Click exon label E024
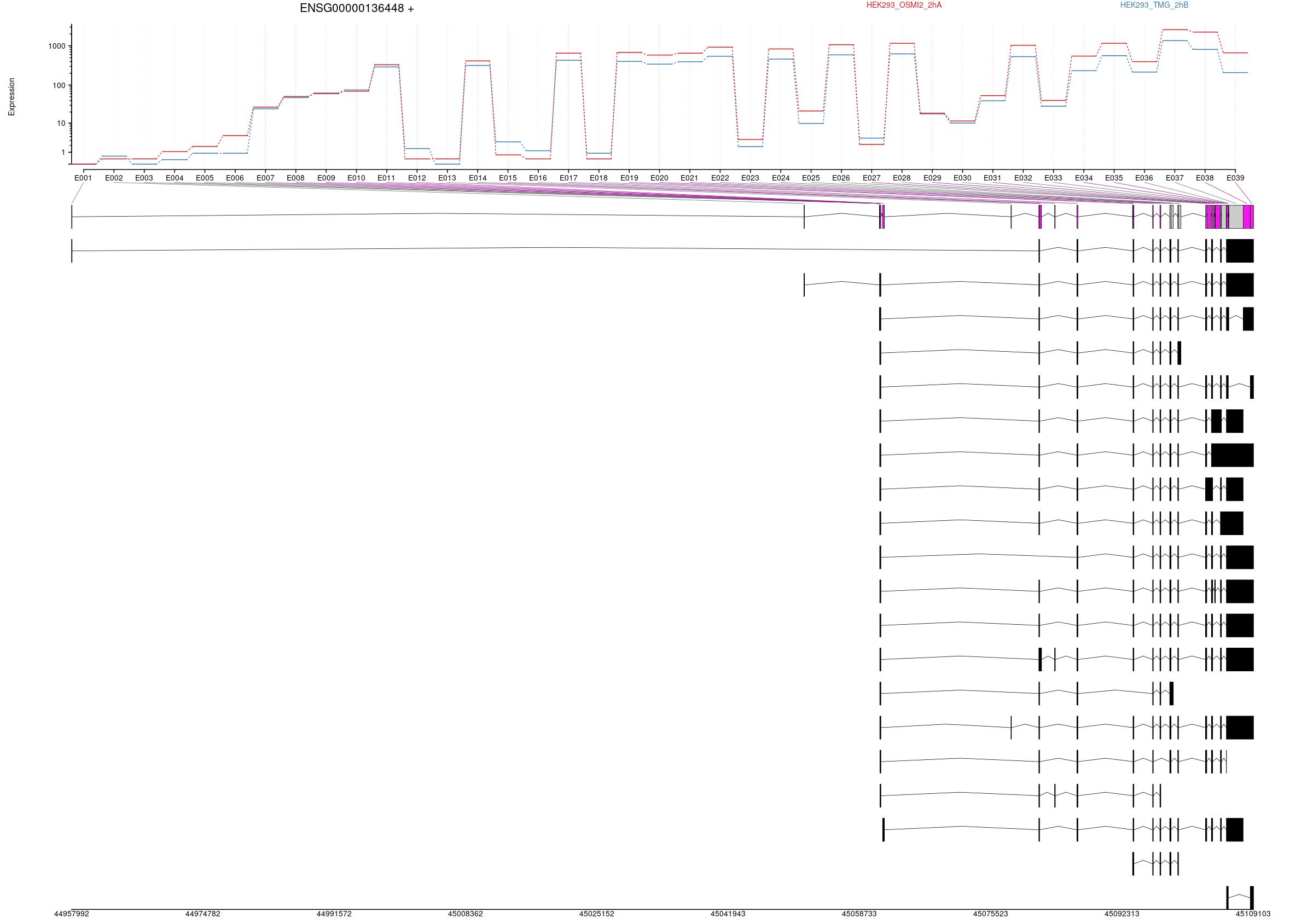 click(x=781, y=178)
